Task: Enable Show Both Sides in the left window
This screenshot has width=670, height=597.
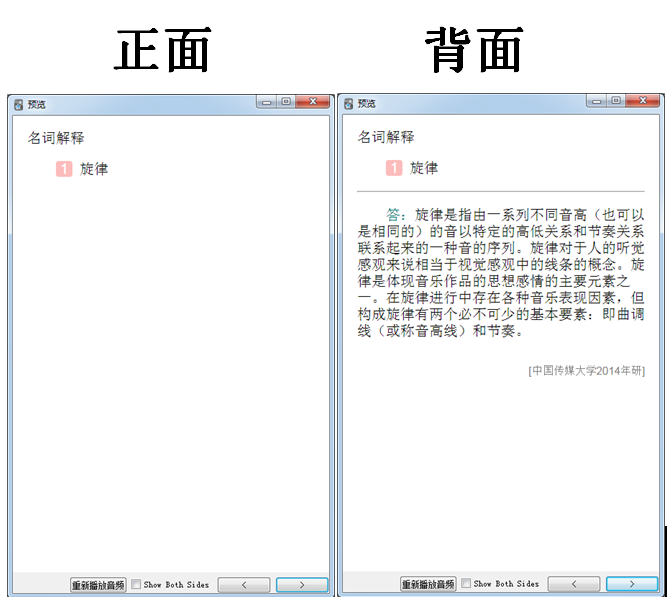Action: coord(136,584)
